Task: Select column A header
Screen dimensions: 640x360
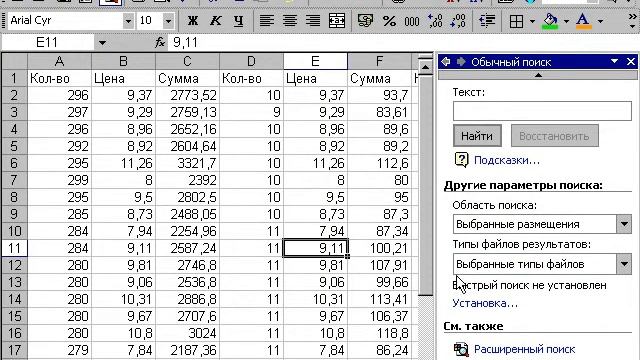Action: pos(59,61)
